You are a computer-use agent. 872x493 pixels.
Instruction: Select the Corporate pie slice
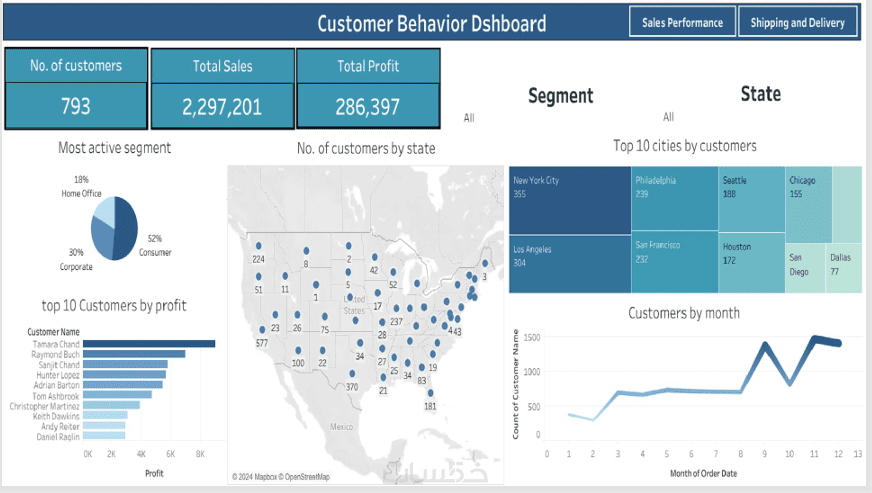point(102,240)
